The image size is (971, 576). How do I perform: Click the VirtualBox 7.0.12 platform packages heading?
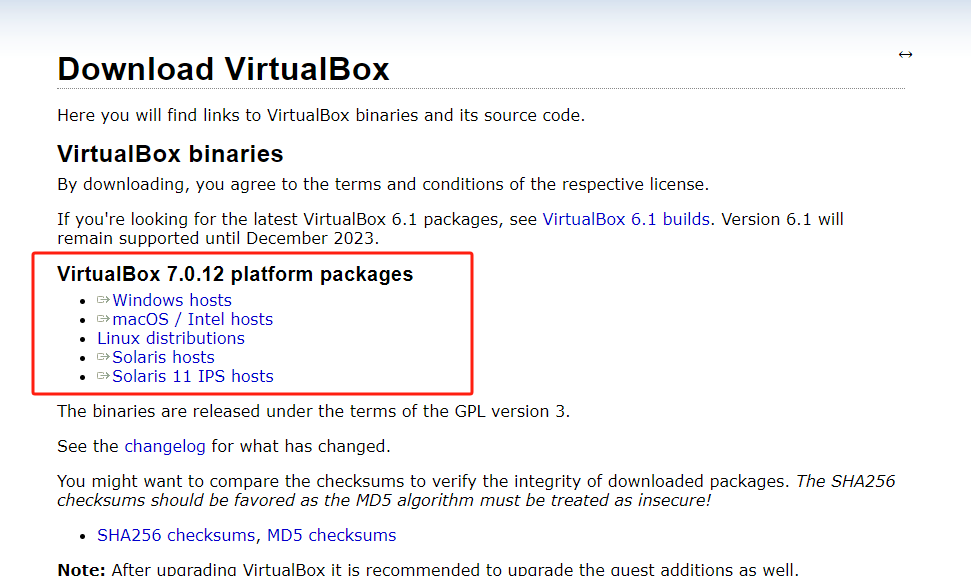tap(235, 274)
